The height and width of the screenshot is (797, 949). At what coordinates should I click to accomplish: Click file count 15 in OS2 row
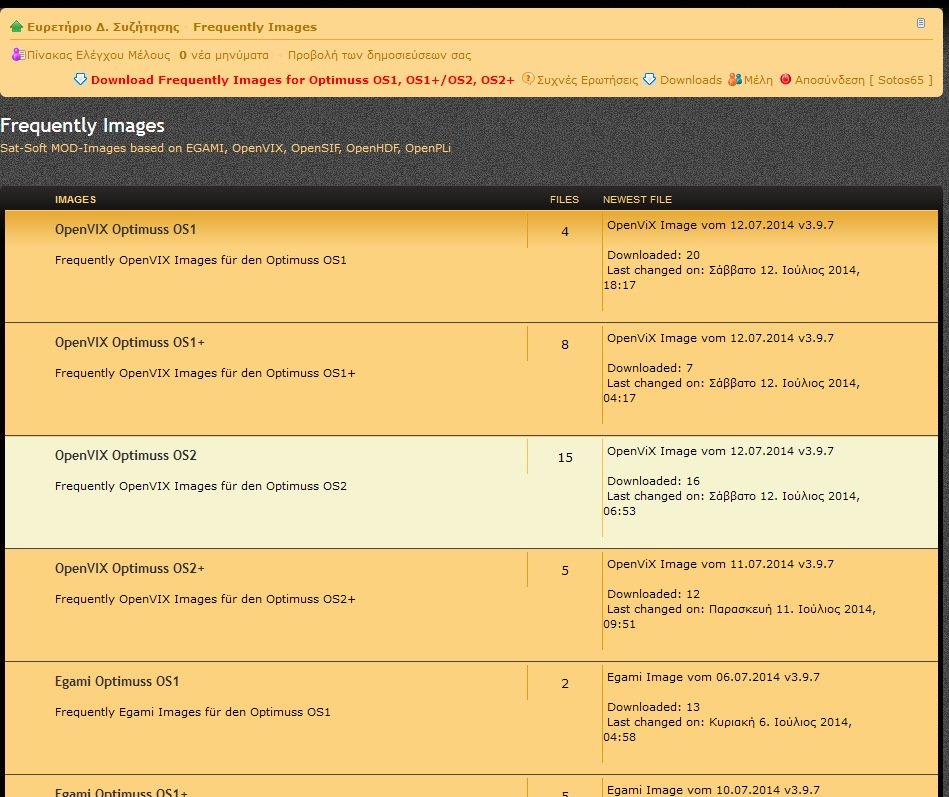click(x=565, y=458)
